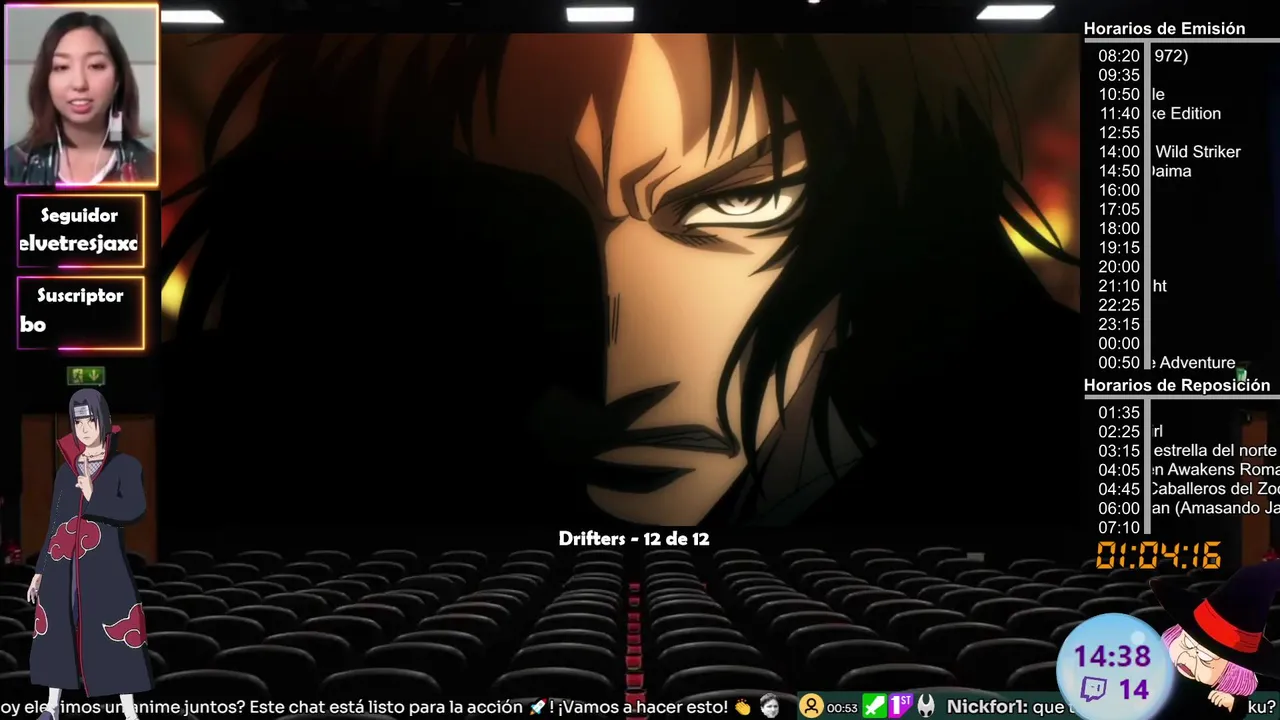Viewport: 1280px width, 720px height.
Task: Click the 00:53 chat timer
Action: [x=842, y=708]
